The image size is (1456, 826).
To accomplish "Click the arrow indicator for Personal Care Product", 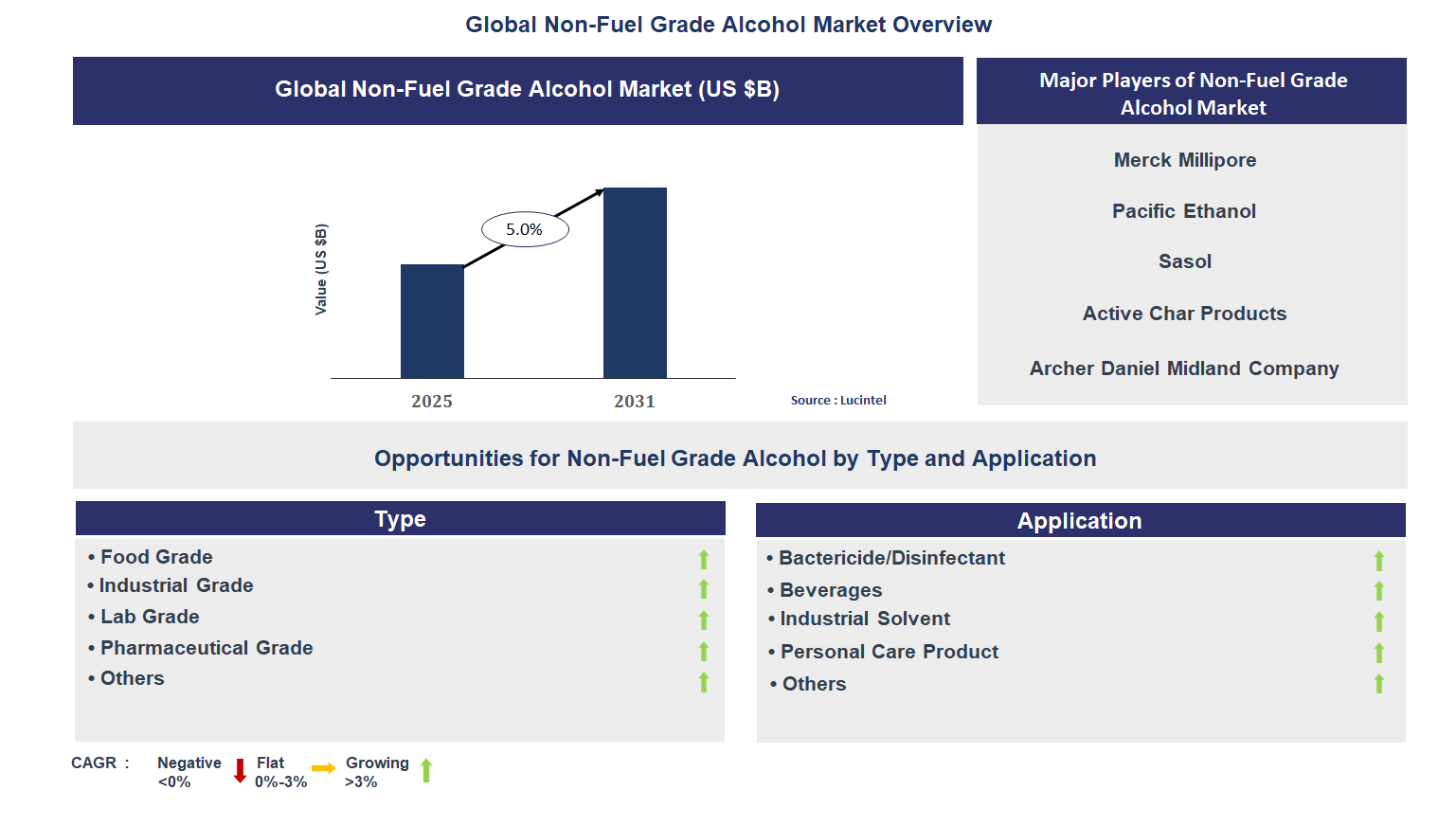I will tap(1379, 653).
